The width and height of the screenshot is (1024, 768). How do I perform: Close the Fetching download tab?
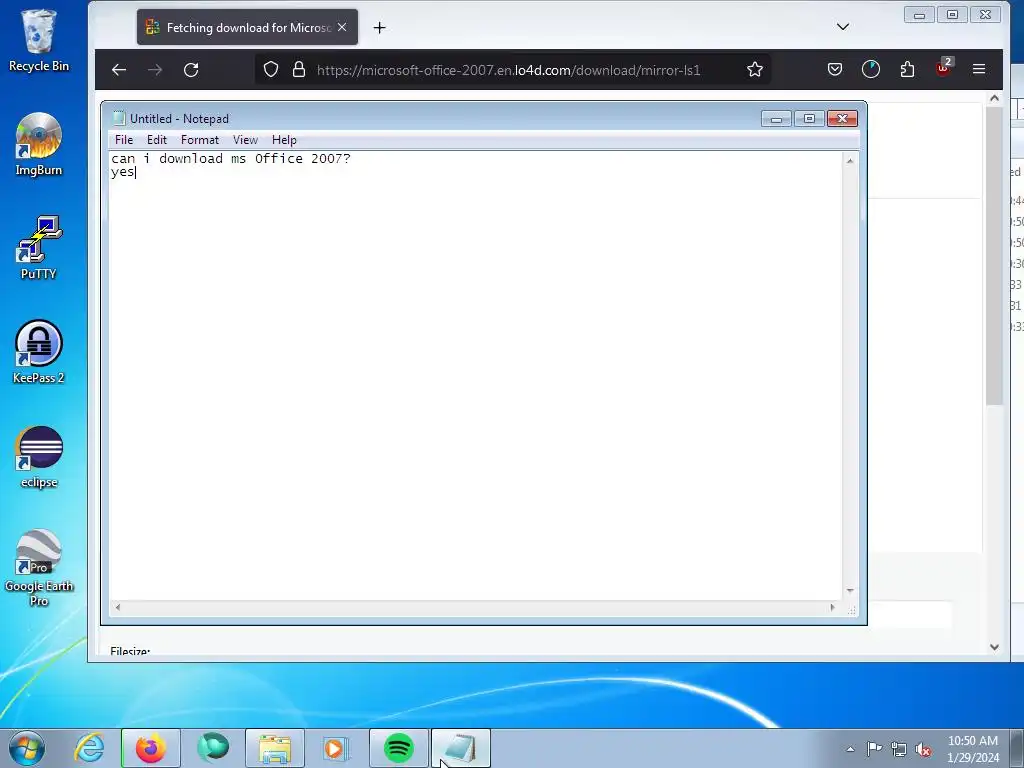pos(342,27)
